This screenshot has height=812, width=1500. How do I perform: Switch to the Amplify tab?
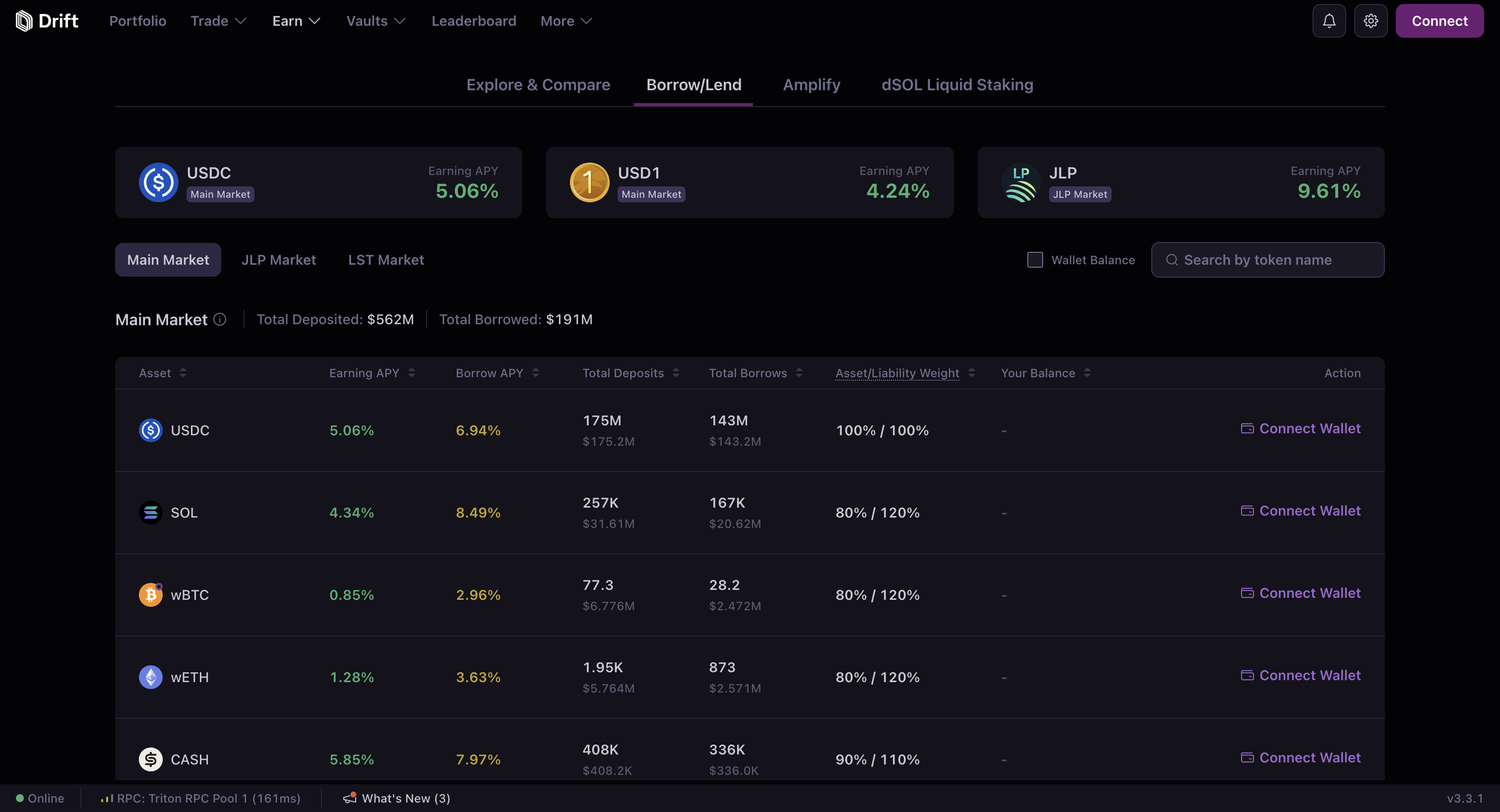click(811, 85)
